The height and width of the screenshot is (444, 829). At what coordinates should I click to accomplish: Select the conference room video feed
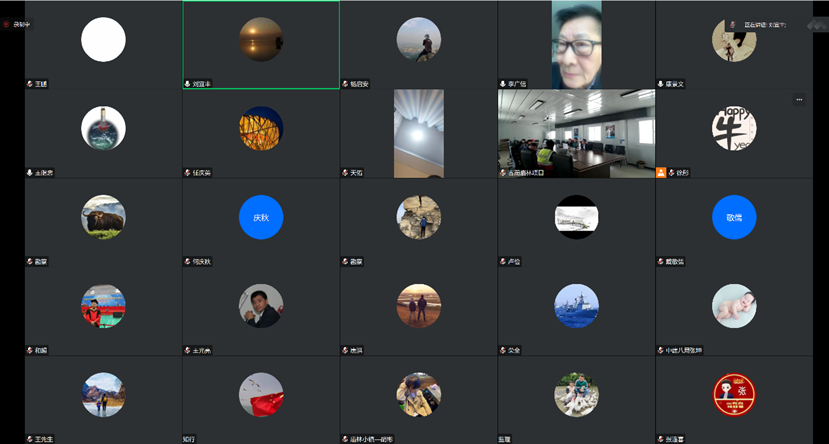coord(576,133)
